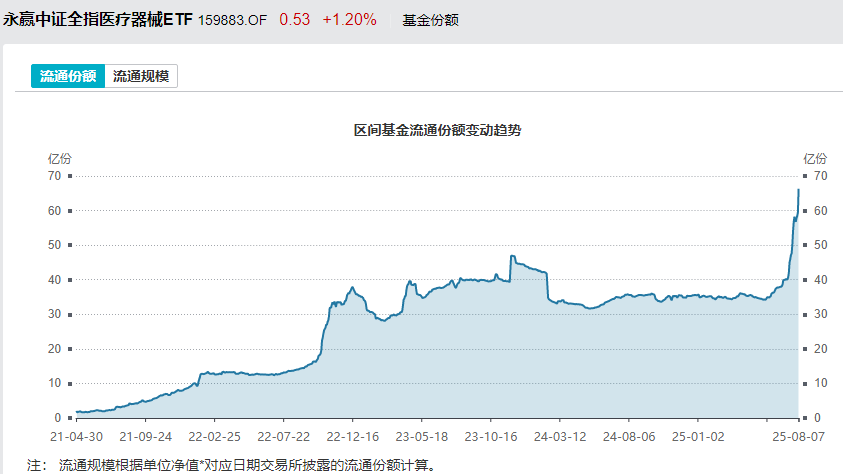Click the x-axis date 25-08-07
The height and width of the screenshot is (474, 843).
(x=798, y=437)
